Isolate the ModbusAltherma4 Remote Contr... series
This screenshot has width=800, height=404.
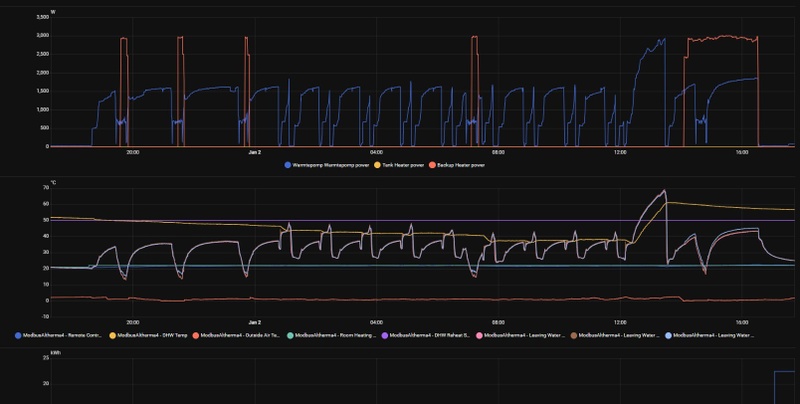62,336
